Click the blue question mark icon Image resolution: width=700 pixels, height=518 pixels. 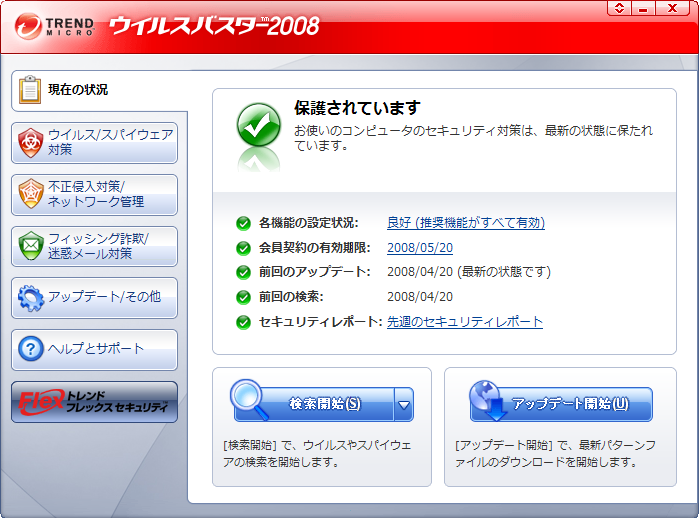tap(31, 349)
